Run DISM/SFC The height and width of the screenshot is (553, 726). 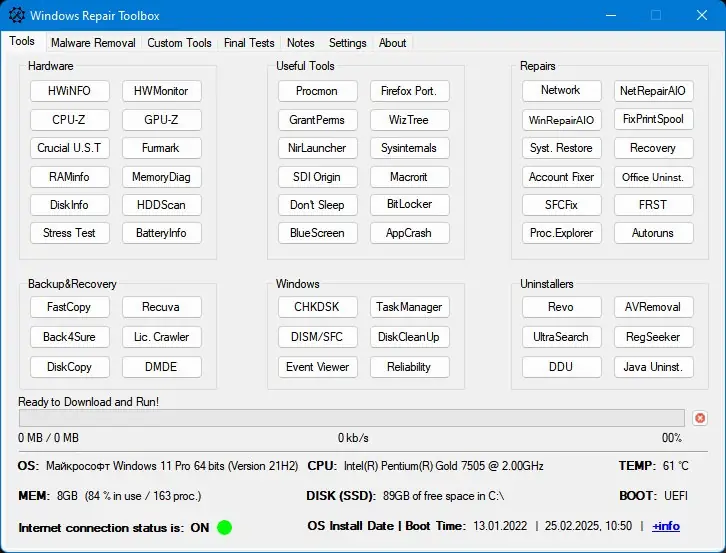pos(317,337)
